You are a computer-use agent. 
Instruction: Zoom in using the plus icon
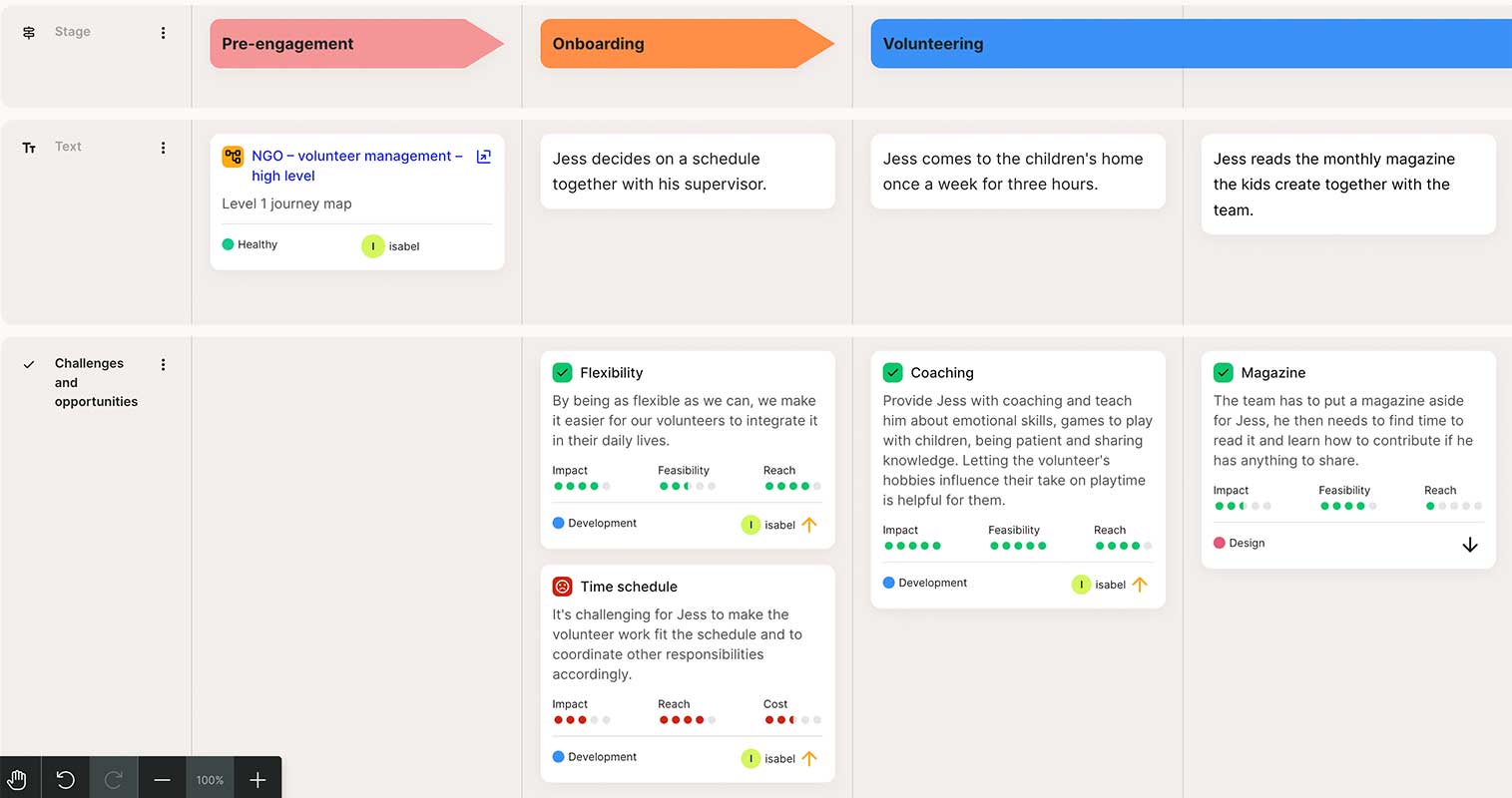click(x=256, y=778)
